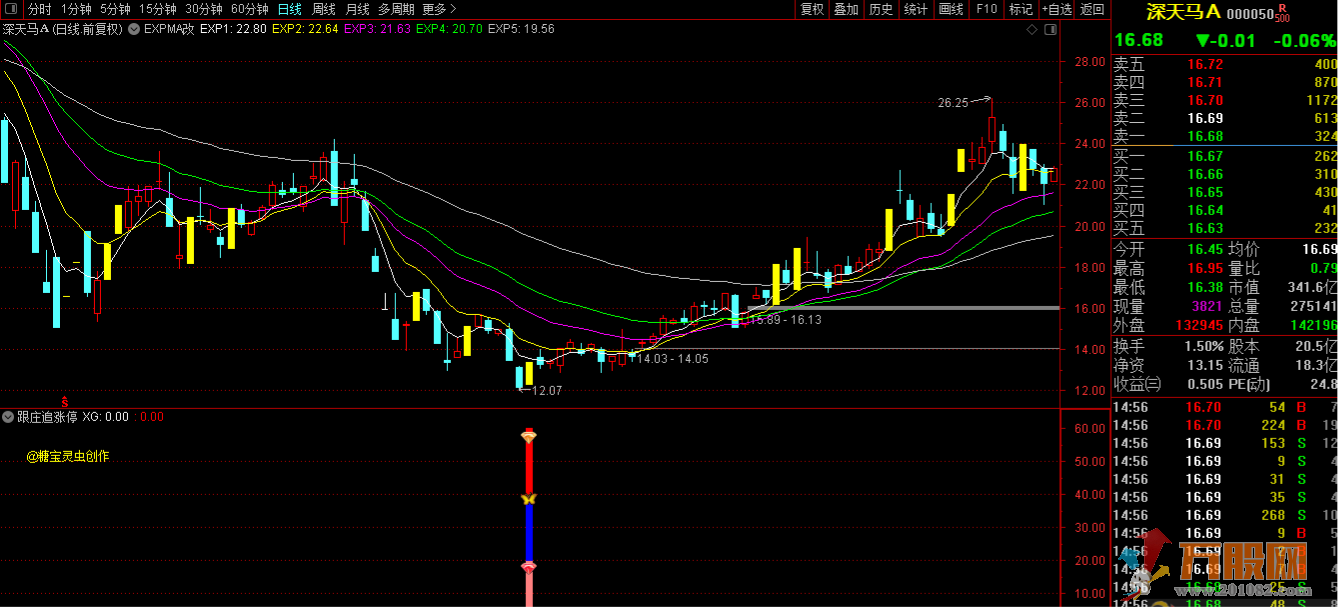Select the 日线 daily chart tab
The height and width of the screenshot is (607, 1338).
289,9
